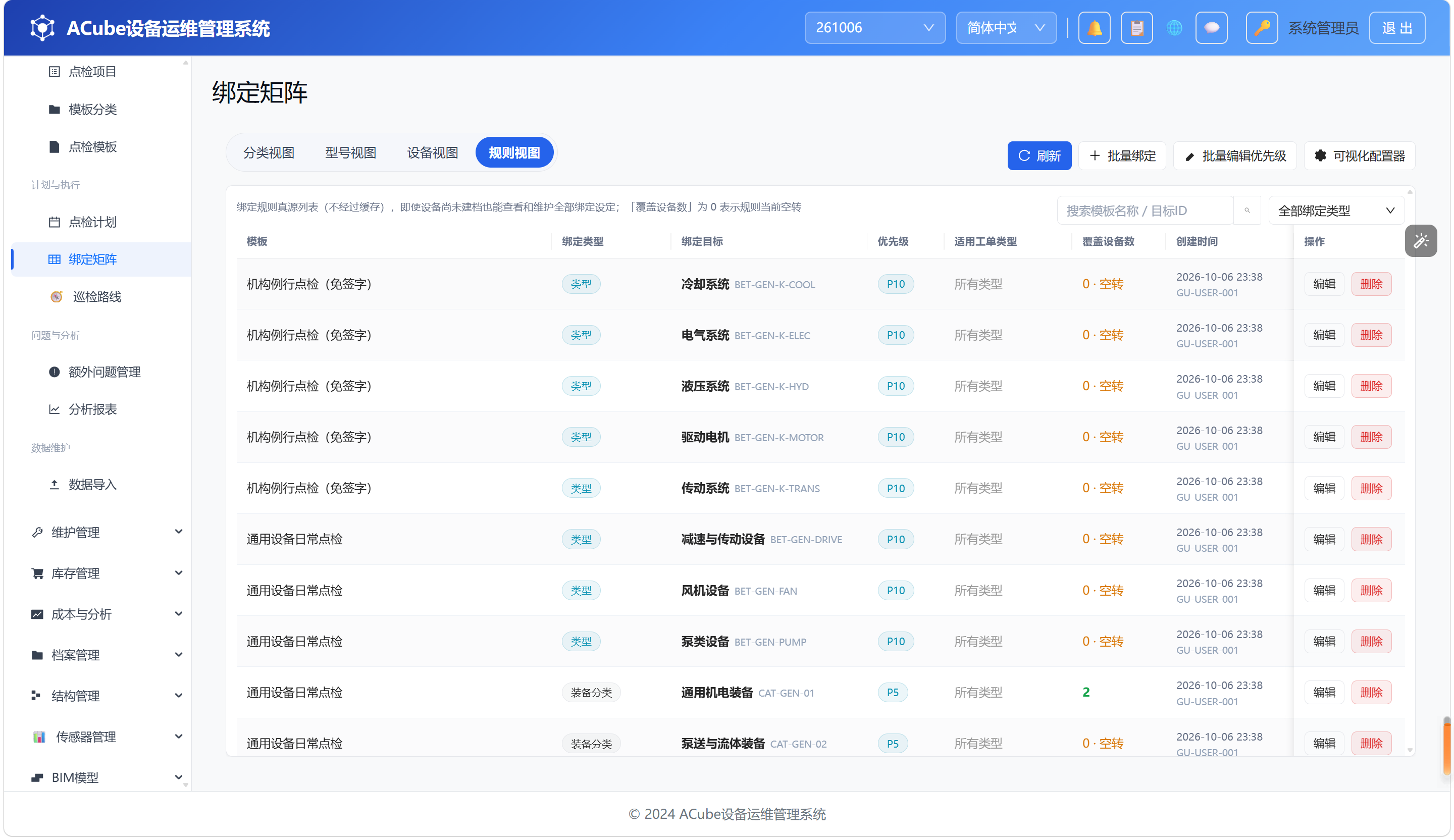Screen dimensions: 1454x840
Task: Switch to the 设备视图 tab
Action: point(432,153)
